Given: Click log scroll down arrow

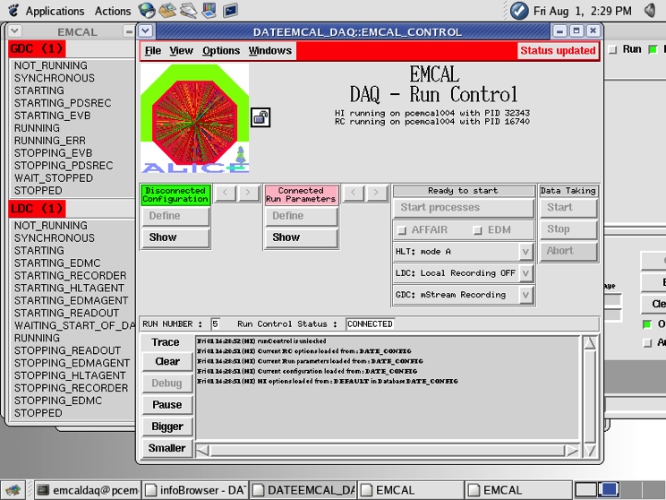Looking at the screenshot, I should (x=590, y=450).
